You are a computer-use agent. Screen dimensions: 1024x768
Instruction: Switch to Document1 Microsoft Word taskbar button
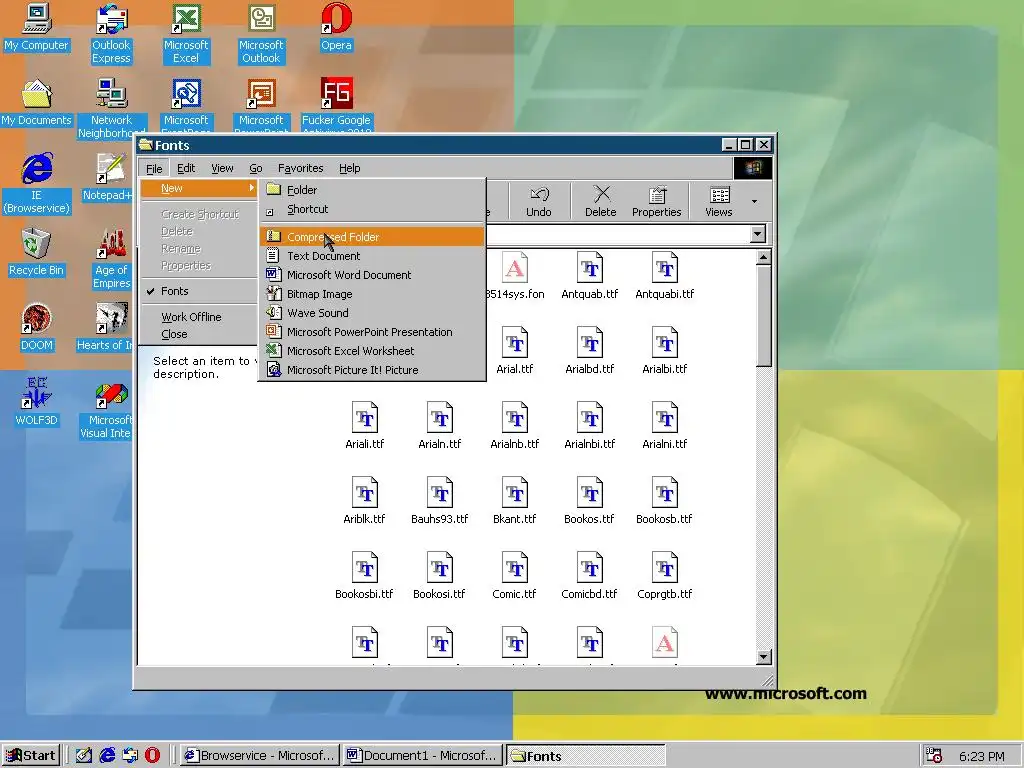(x=423, y=756)
